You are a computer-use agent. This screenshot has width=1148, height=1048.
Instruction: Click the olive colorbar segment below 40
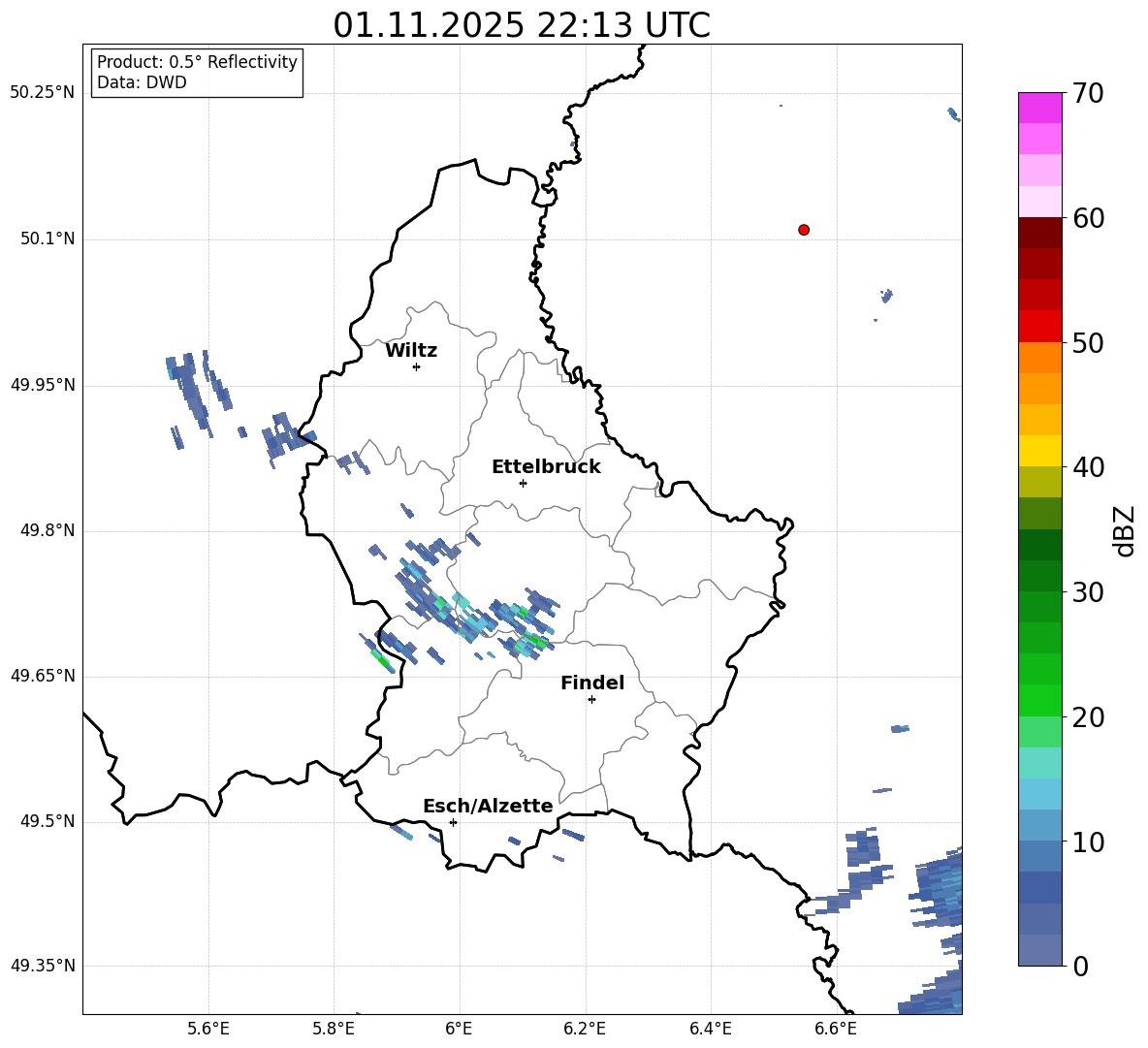coord(1039,482)
